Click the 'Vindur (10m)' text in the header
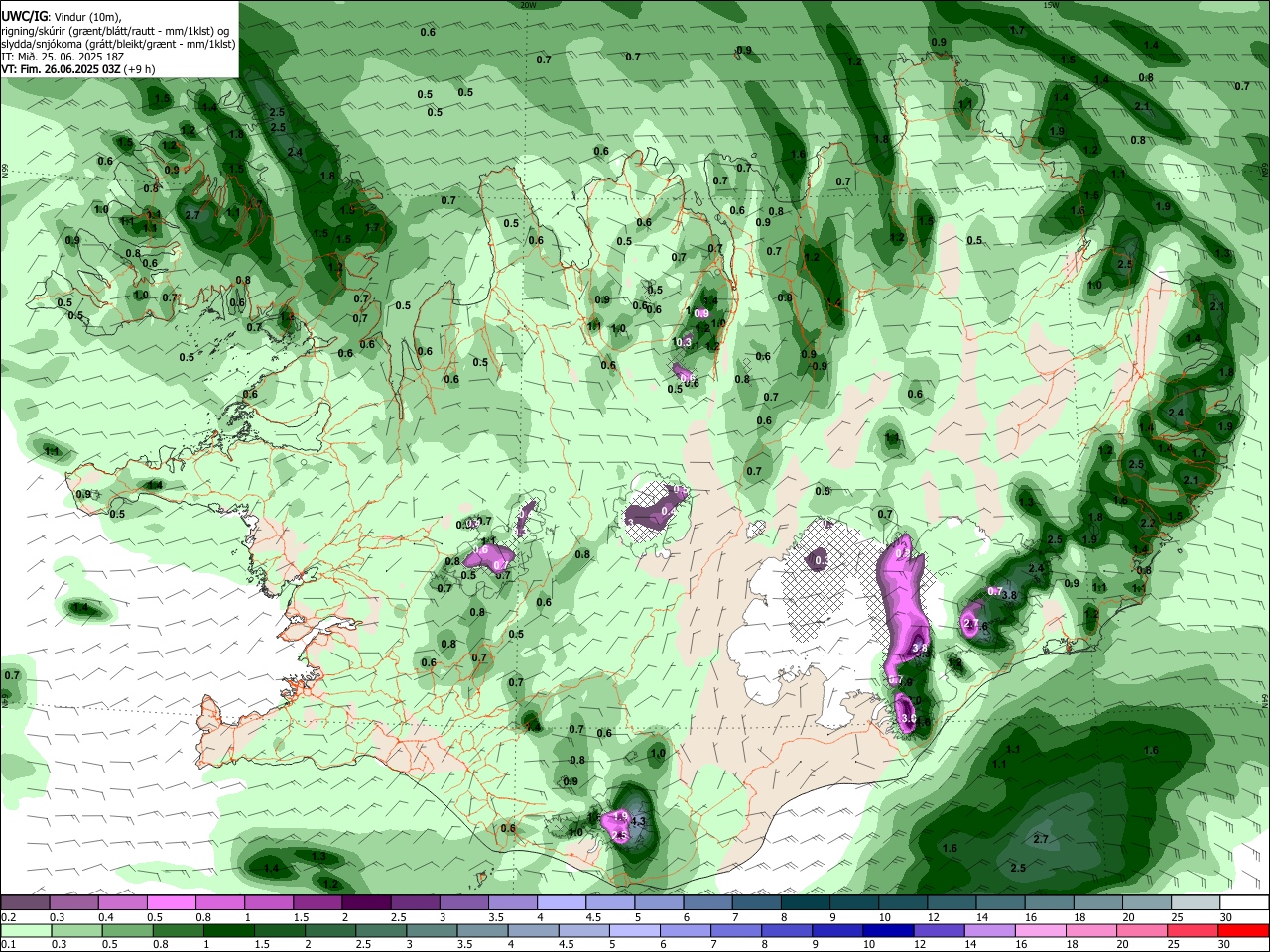This screenshot has height=952, width=1270. [x=86, y=16]
